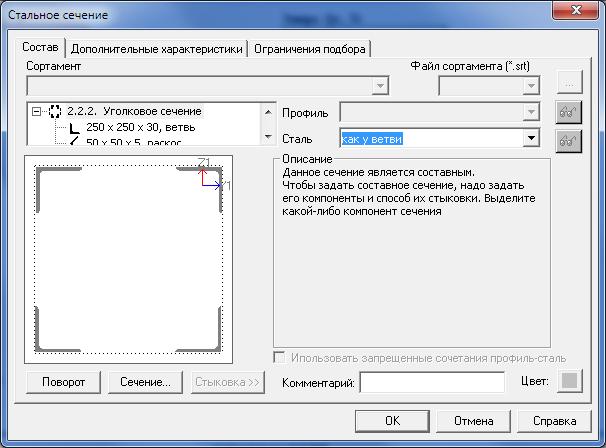Open the Профиль dropdown list

pos(532,112)
